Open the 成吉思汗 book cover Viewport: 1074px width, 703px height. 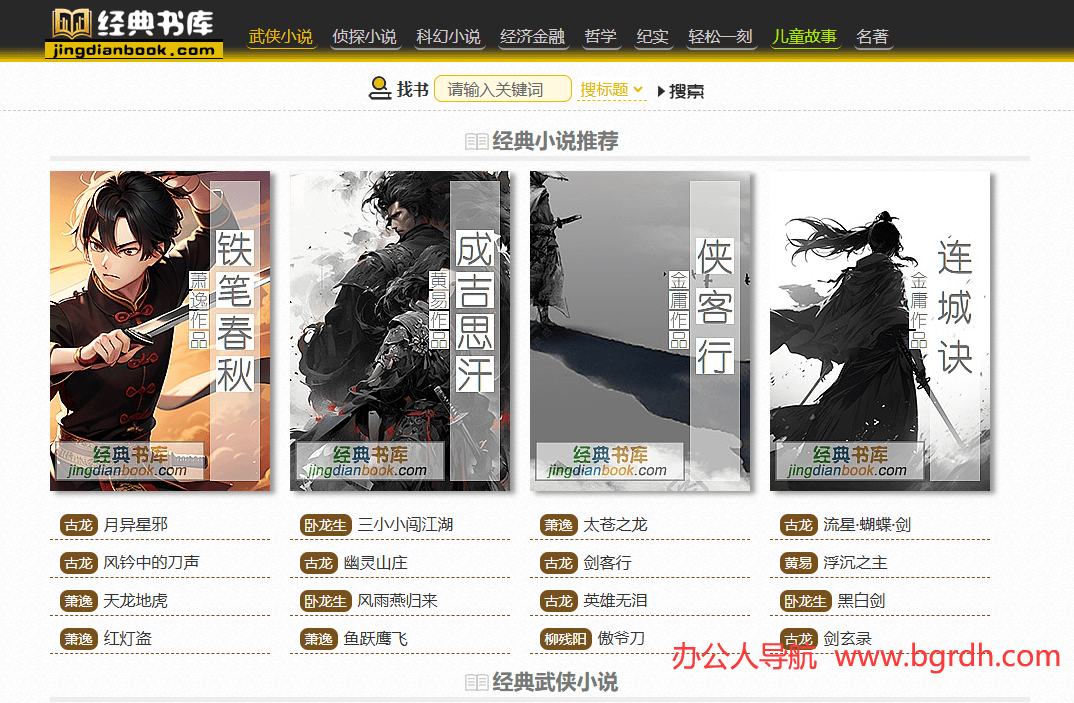pos(400,331)
